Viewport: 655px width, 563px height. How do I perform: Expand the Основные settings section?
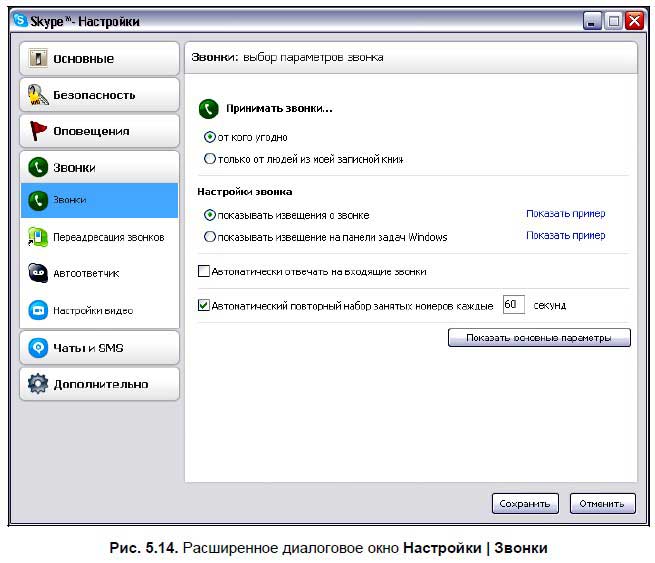click(99, 59)
